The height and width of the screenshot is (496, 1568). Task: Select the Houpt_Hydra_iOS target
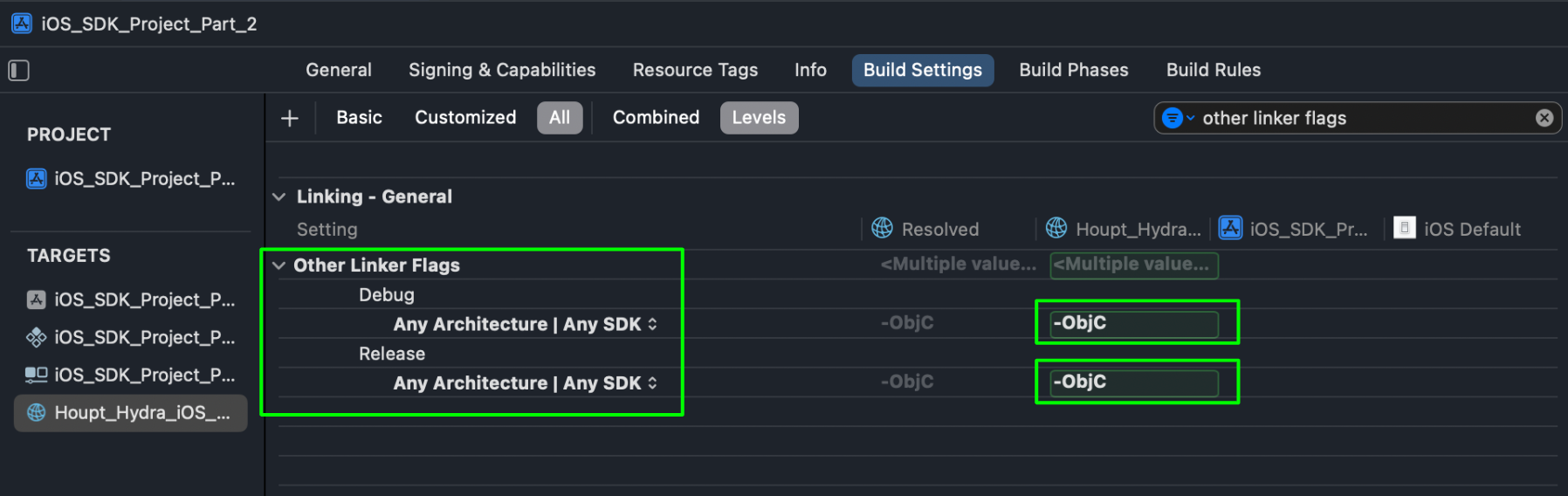pos(131,413)
